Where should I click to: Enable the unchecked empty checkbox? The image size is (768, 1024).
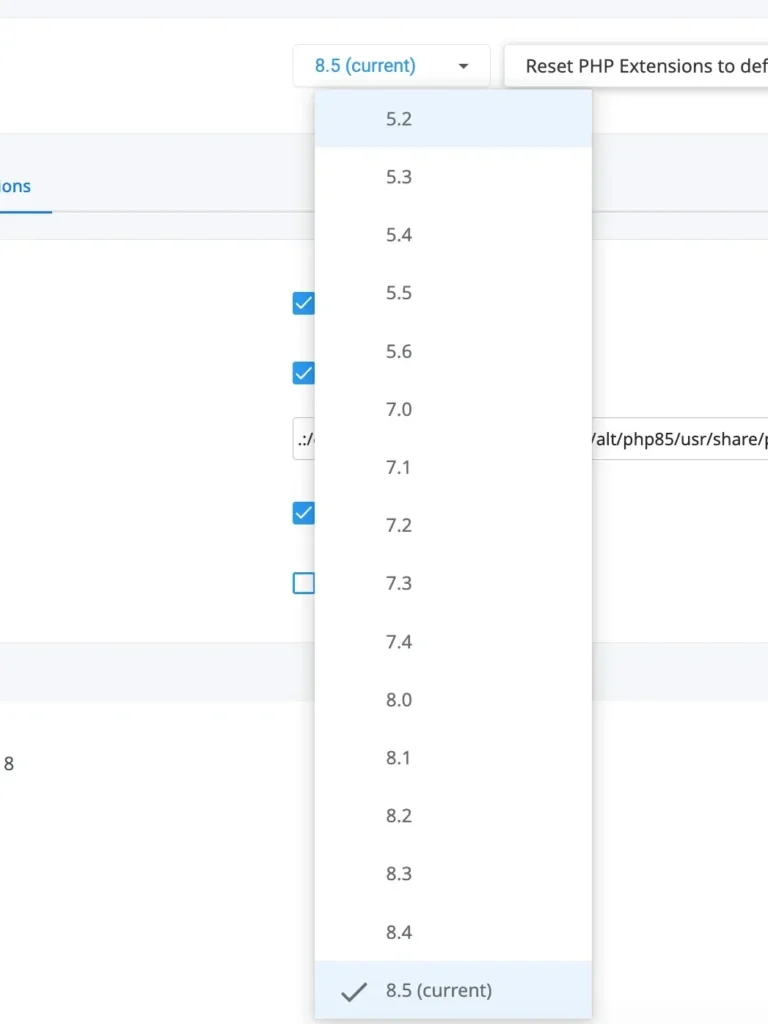(304, 583)
